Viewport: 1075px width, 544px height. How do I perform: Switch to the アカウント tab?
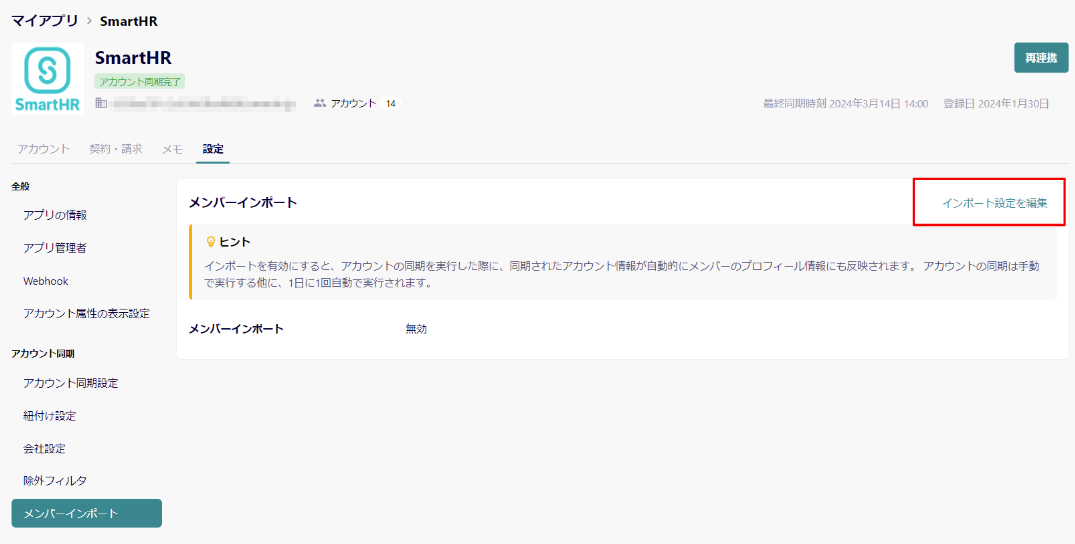click(x=43, y=149)
